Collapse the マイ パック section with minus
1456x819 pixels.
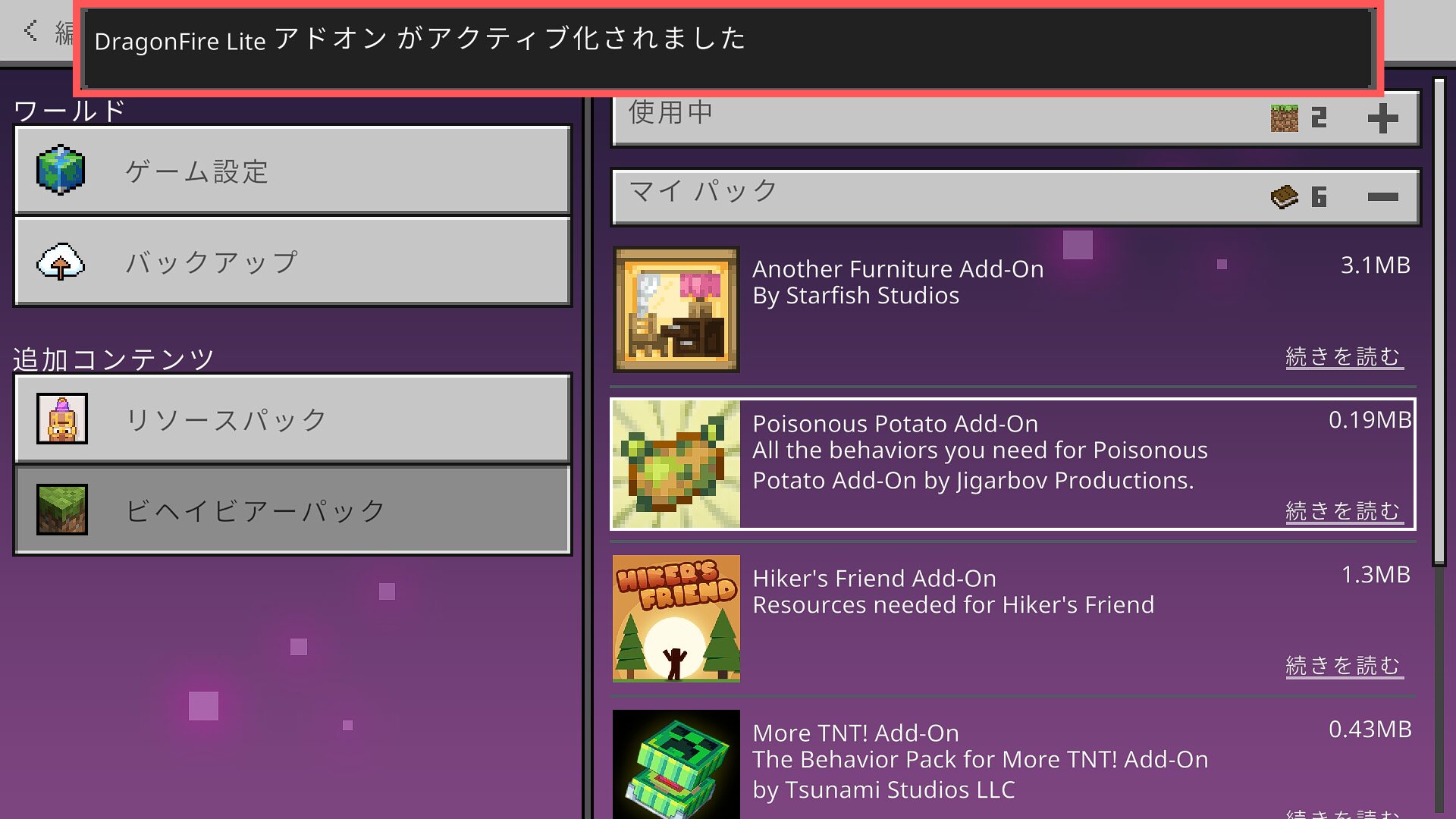point(1382,197)
